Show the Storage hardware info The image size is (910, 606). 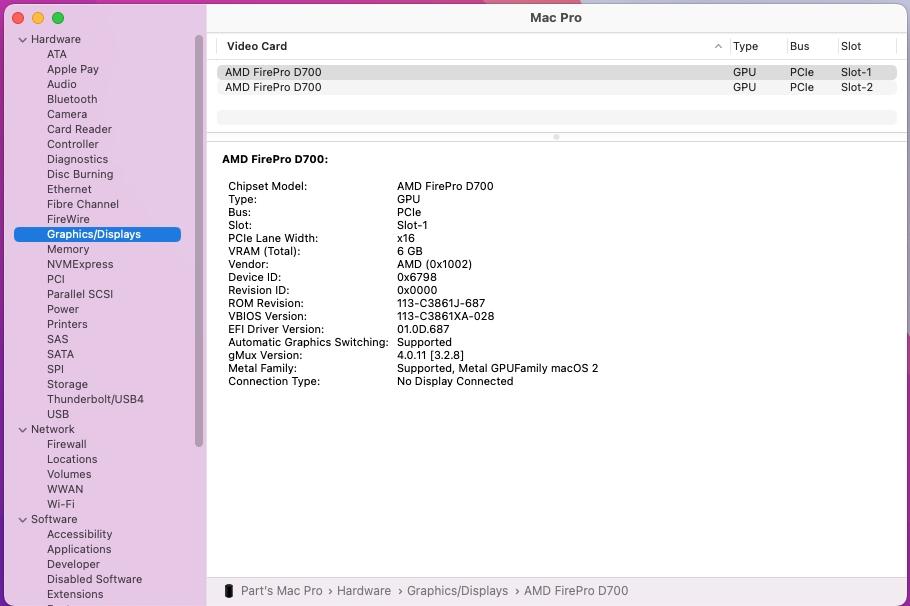click(x=67, y=384)
